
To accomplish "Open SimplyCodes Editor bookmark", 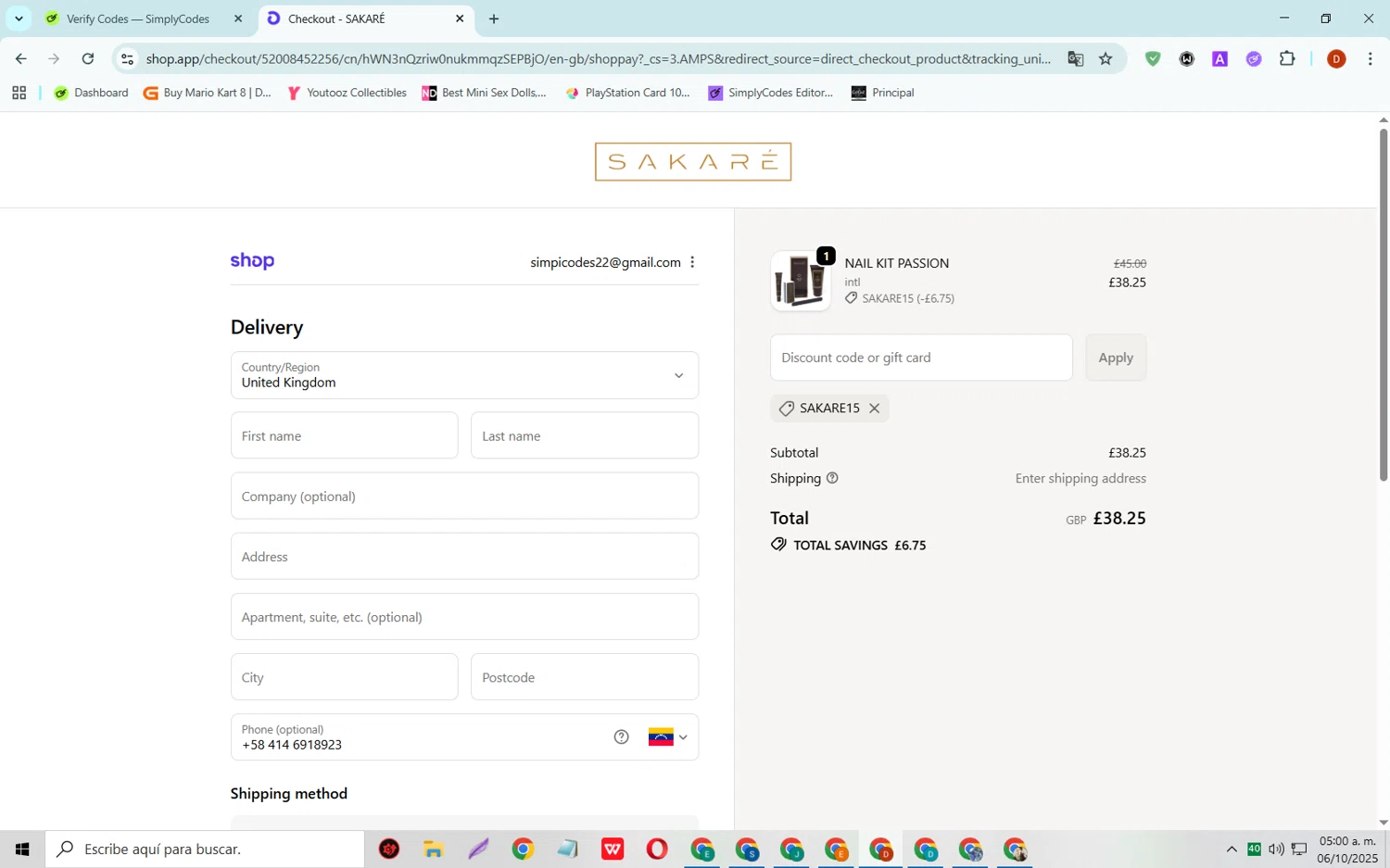I will pyautogui.click(x=770, y=93).
